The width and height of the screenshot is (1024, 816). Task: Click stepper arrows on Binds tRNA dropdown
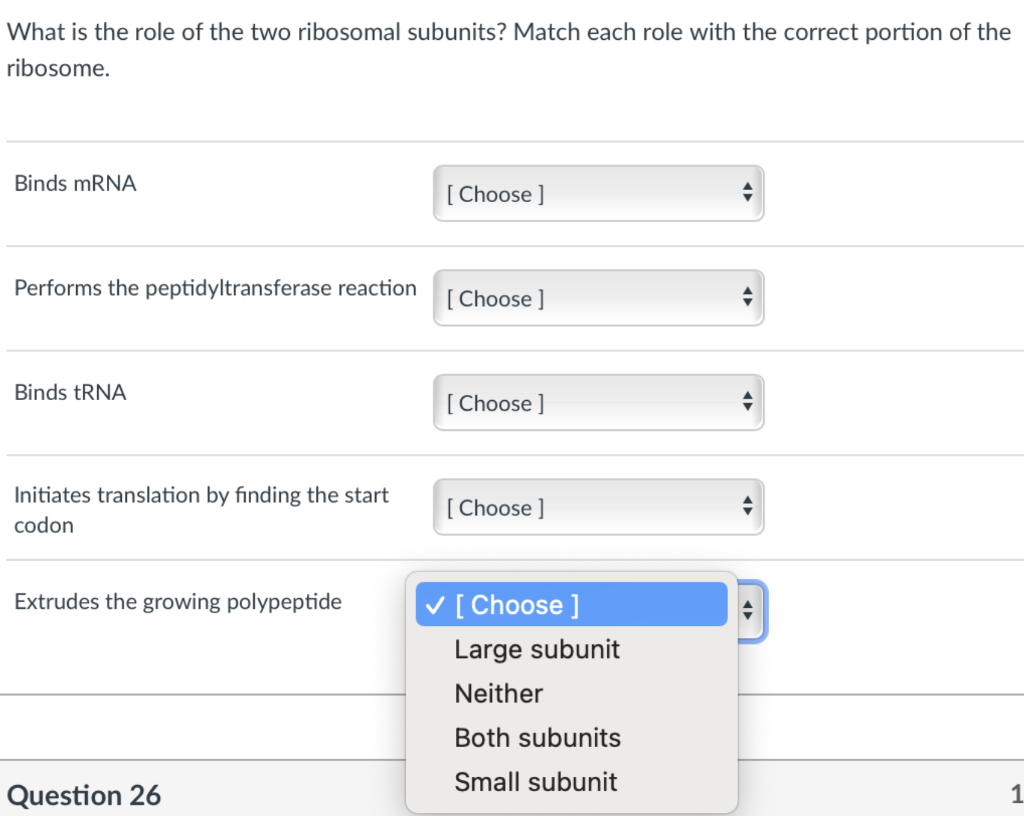[746, 403]
